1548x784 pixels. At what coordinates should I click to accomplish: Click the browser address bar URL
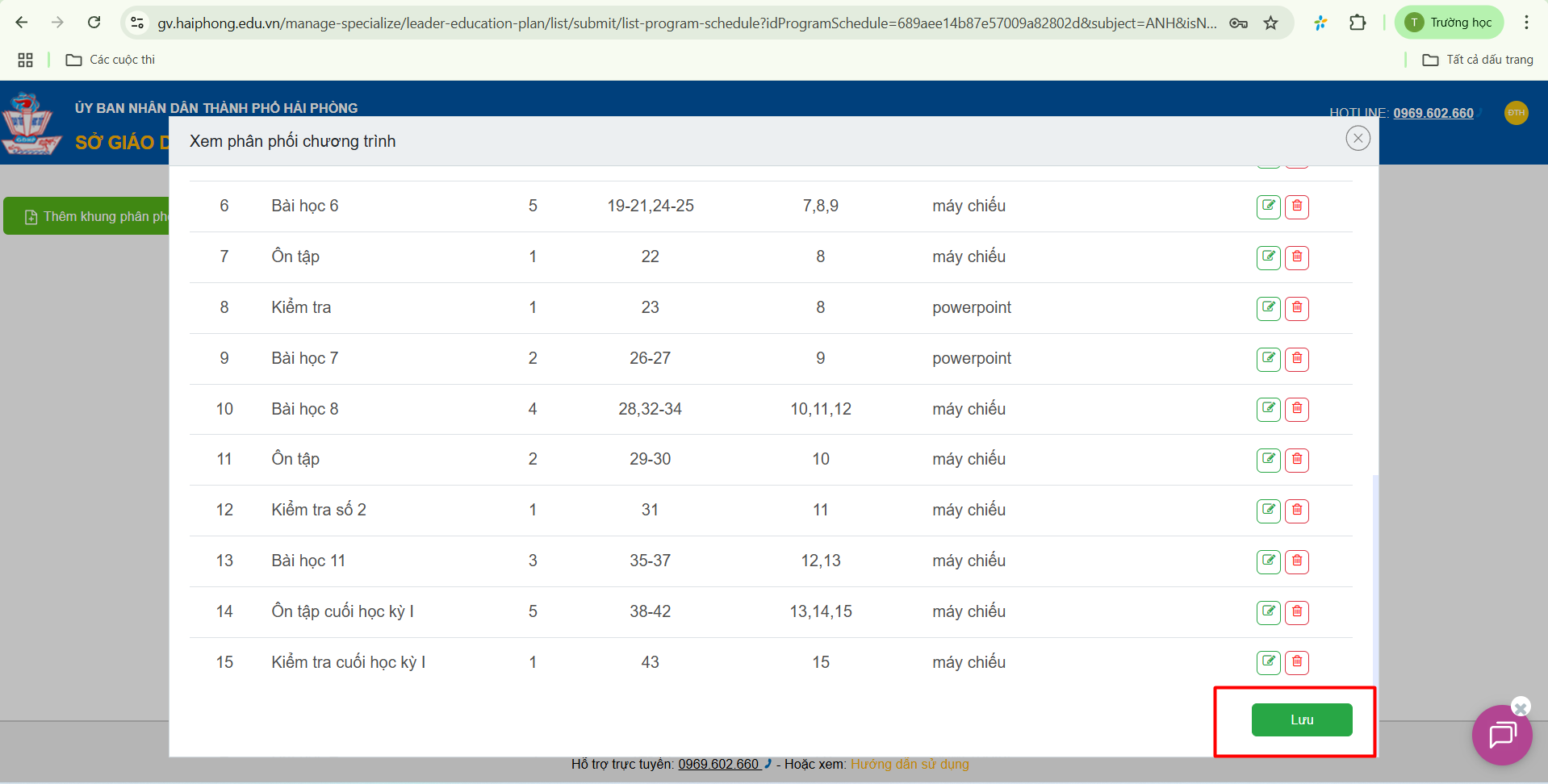(x=686, y=23)
